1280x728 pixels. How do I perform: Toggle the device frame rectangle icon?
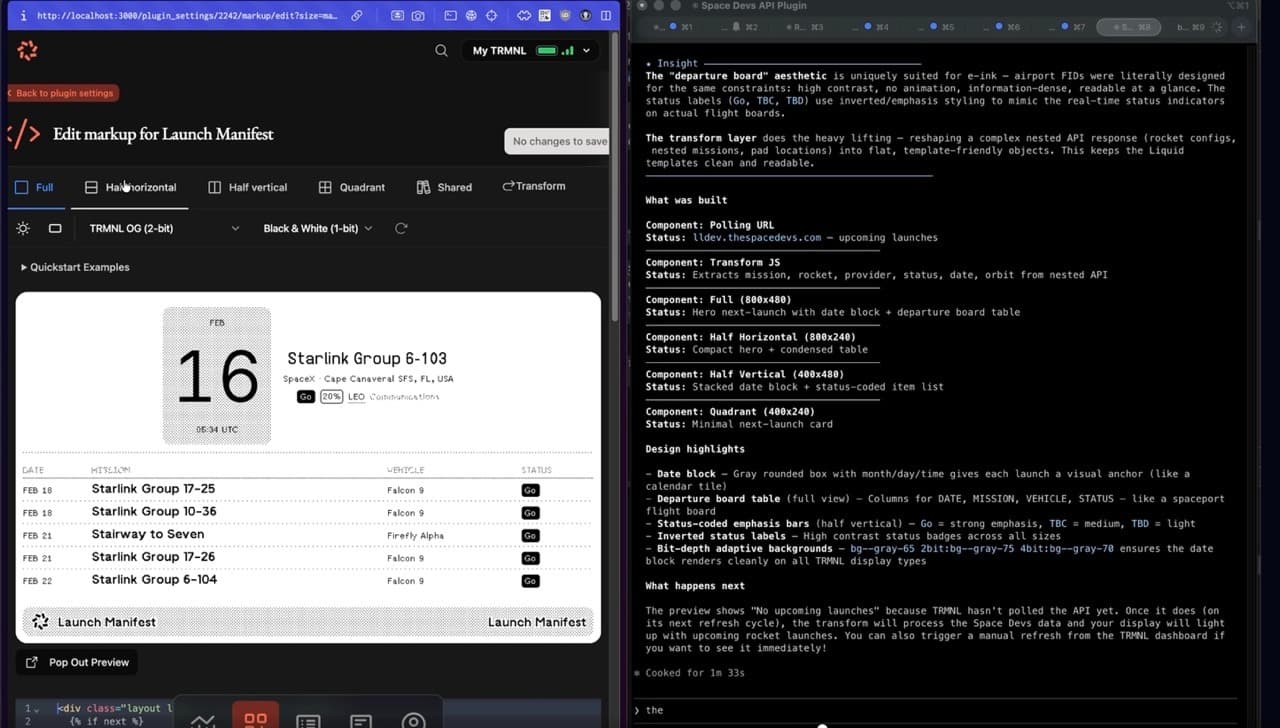pyautogui.click(x=55, y=228)
